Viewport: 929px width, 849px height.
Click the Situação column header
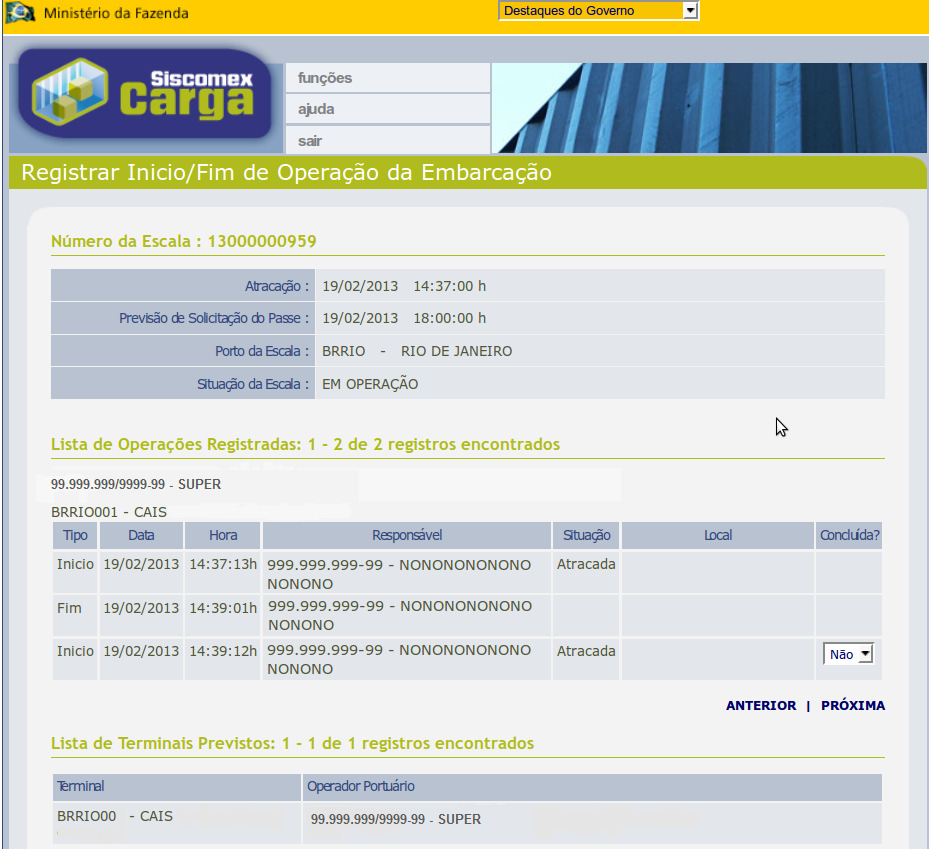[x=586, y=535]
